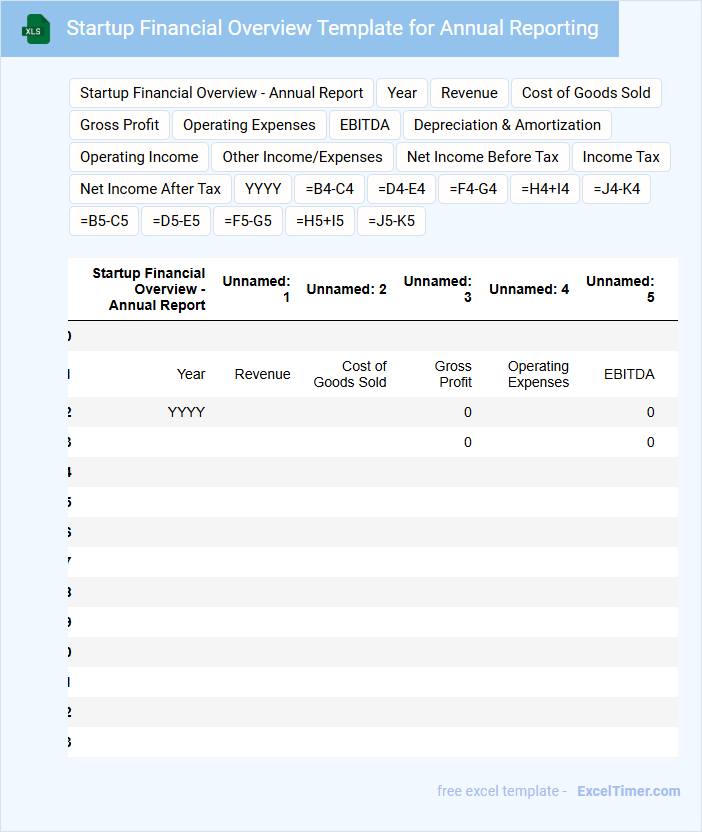This screenshot has width=702, height=832.
Task: Click the green XLS file icon
Action: 36,29
